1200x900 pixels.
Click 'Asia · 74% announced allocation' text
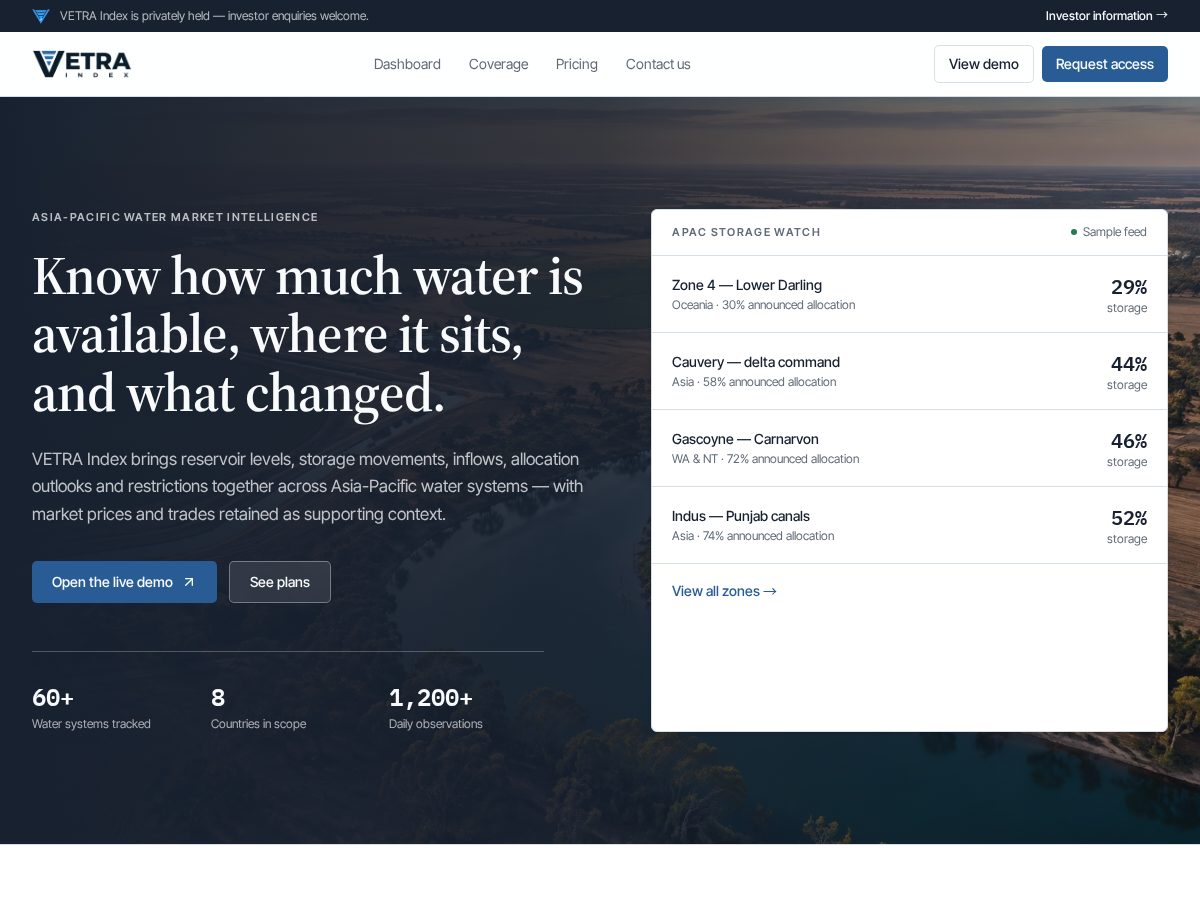tap(753, 536)
